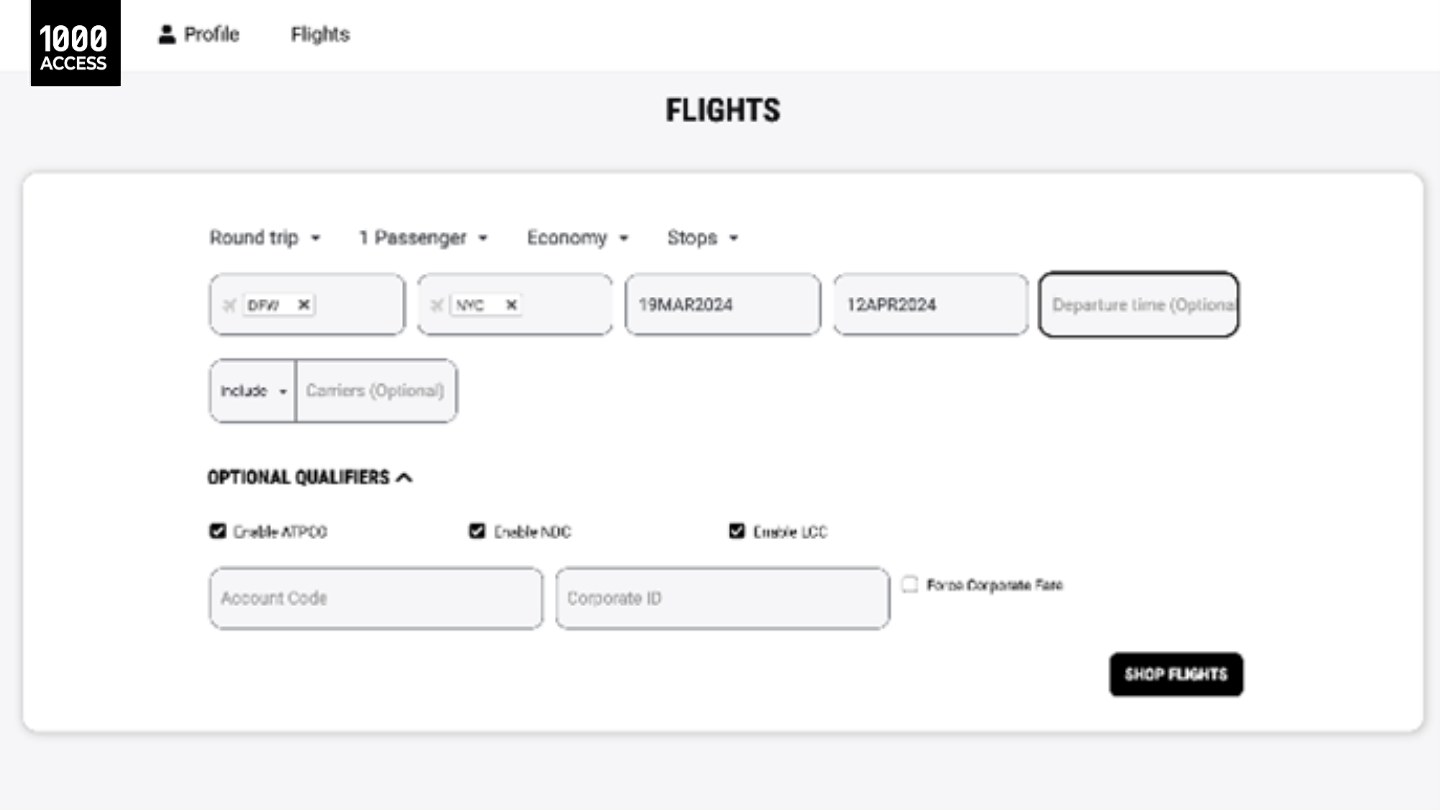Open the Round trip dropdown

(x=265, y=238)
